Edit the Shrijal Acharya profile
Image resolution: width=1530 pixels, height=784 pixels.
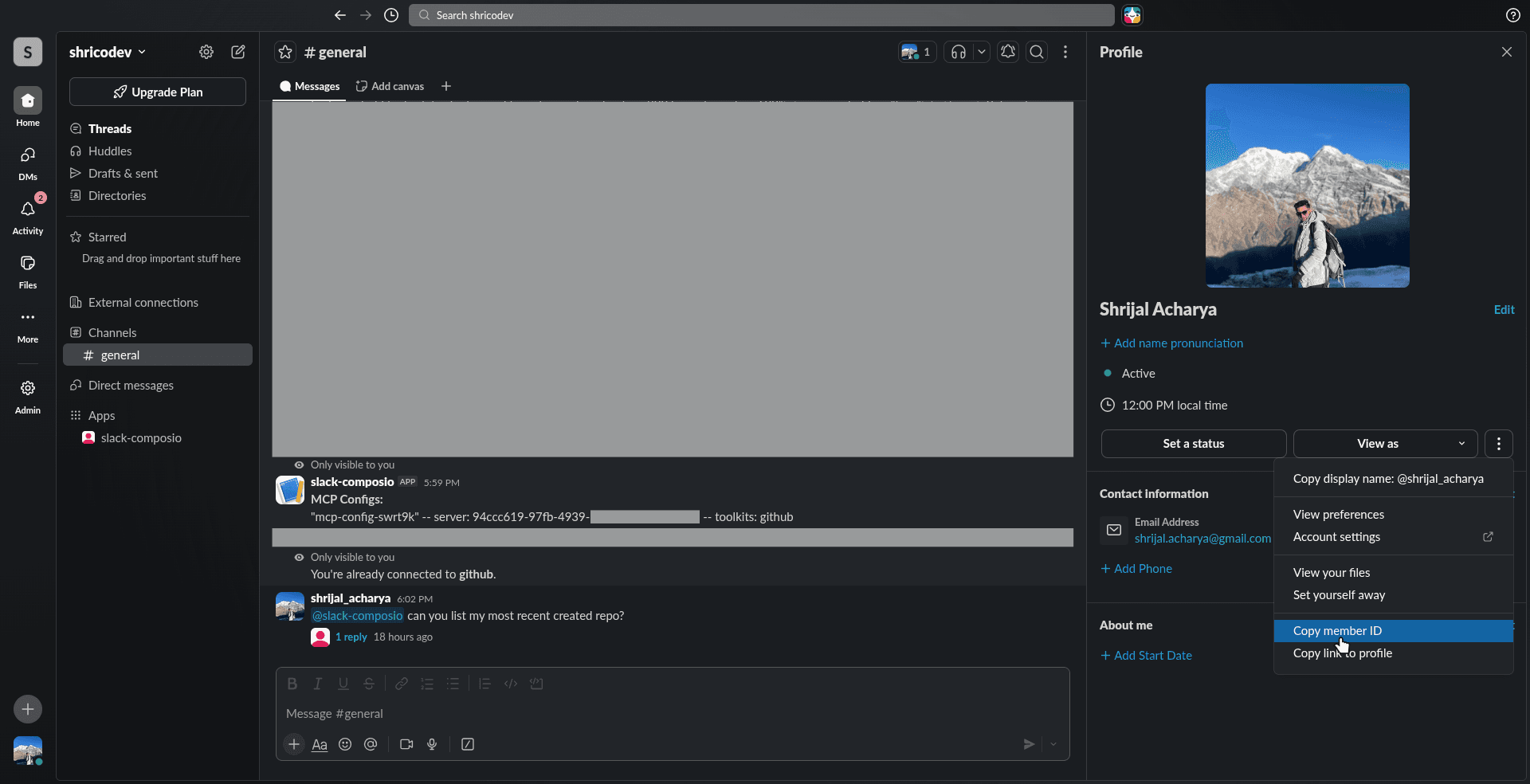[x=1504, y=310]
